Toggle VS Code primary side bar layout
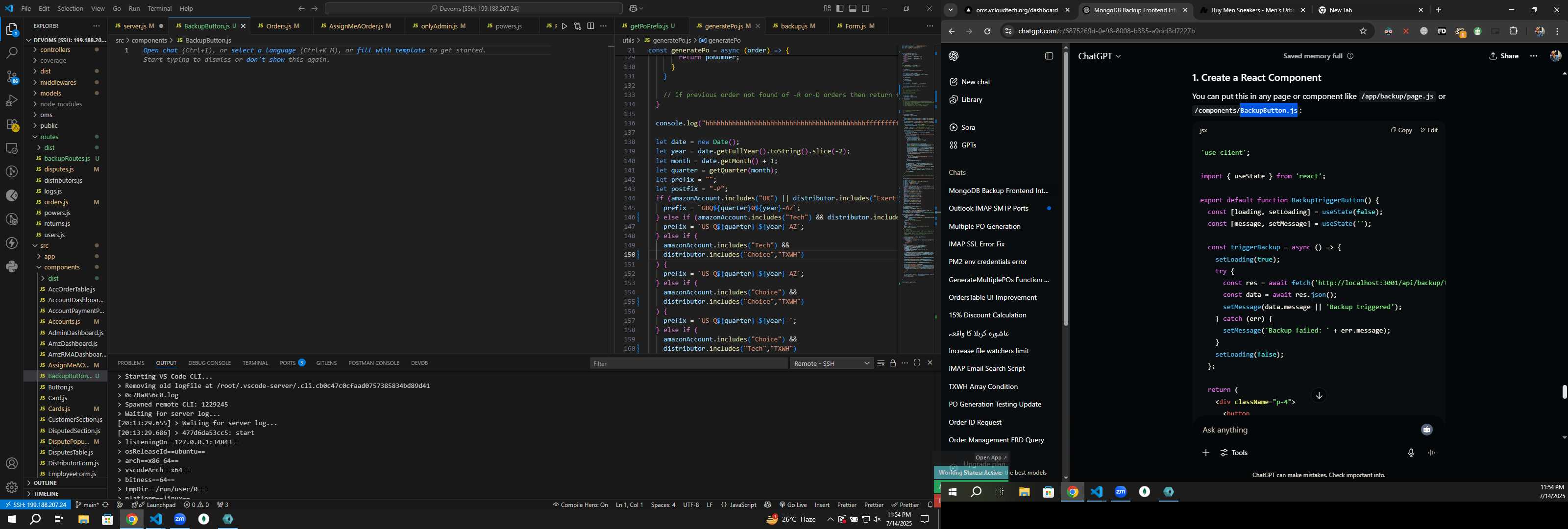The height and width of the screenshot is (529, 1568). [840, 8]
